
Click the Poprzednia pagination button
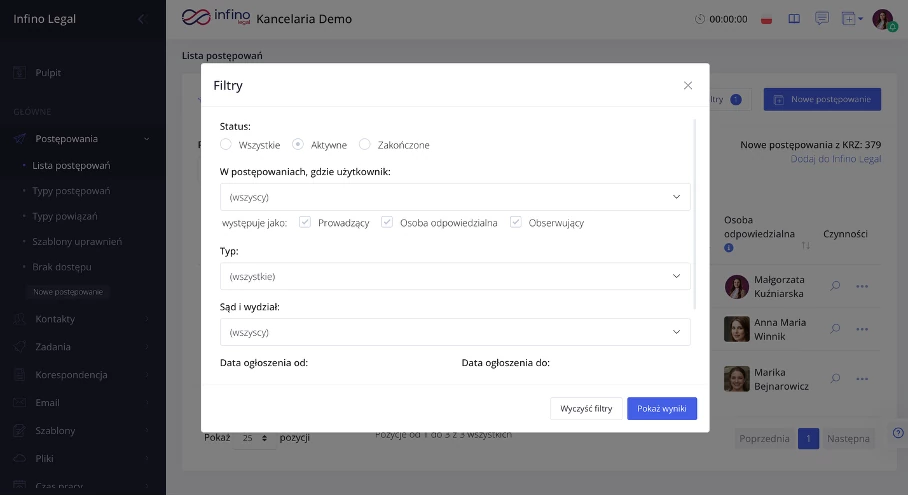764,439
